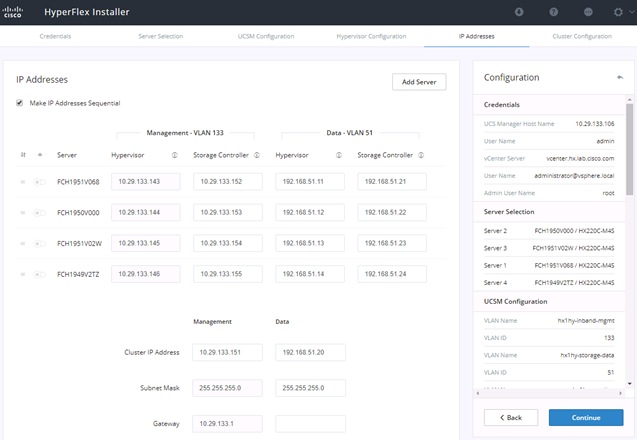Edit management Gateway 10.29.133.1 field
Viewport: 637px width, 440px height.
click(228, 424)
